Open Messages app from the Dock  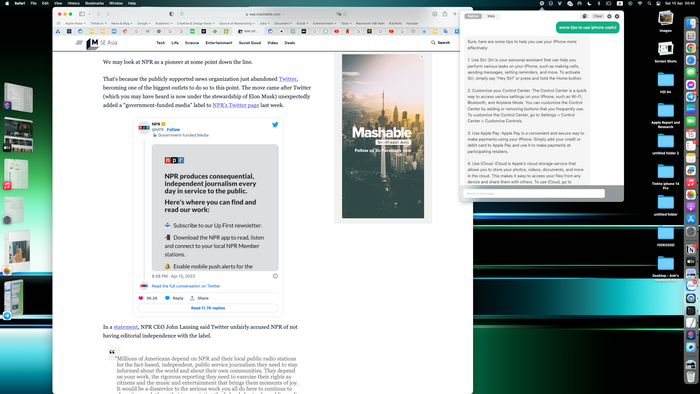coord(691,72)
